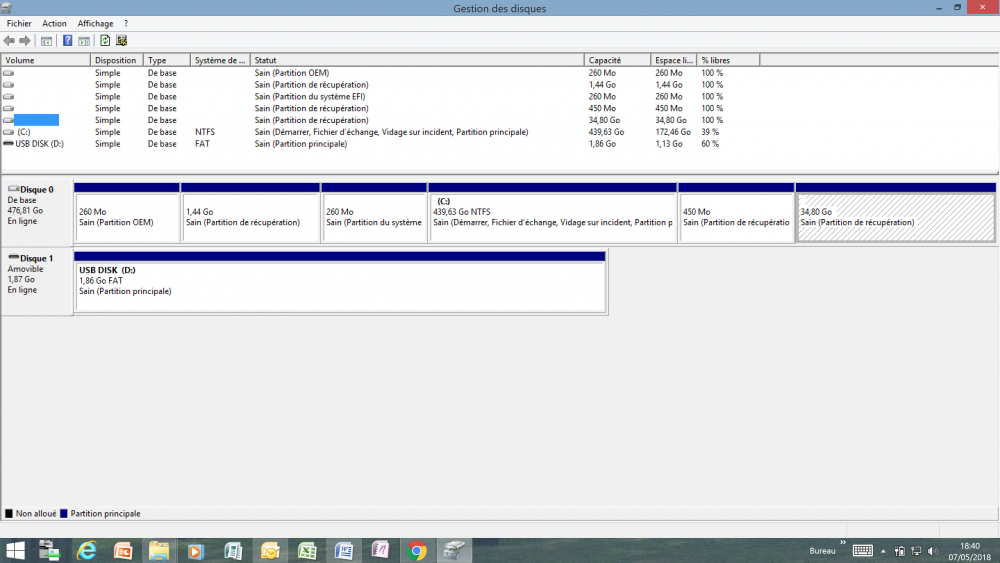Screen dimensions: 1000x563
Task: Select the 34,80 Go recovery partition block
Action: click(x=895, y=217)
